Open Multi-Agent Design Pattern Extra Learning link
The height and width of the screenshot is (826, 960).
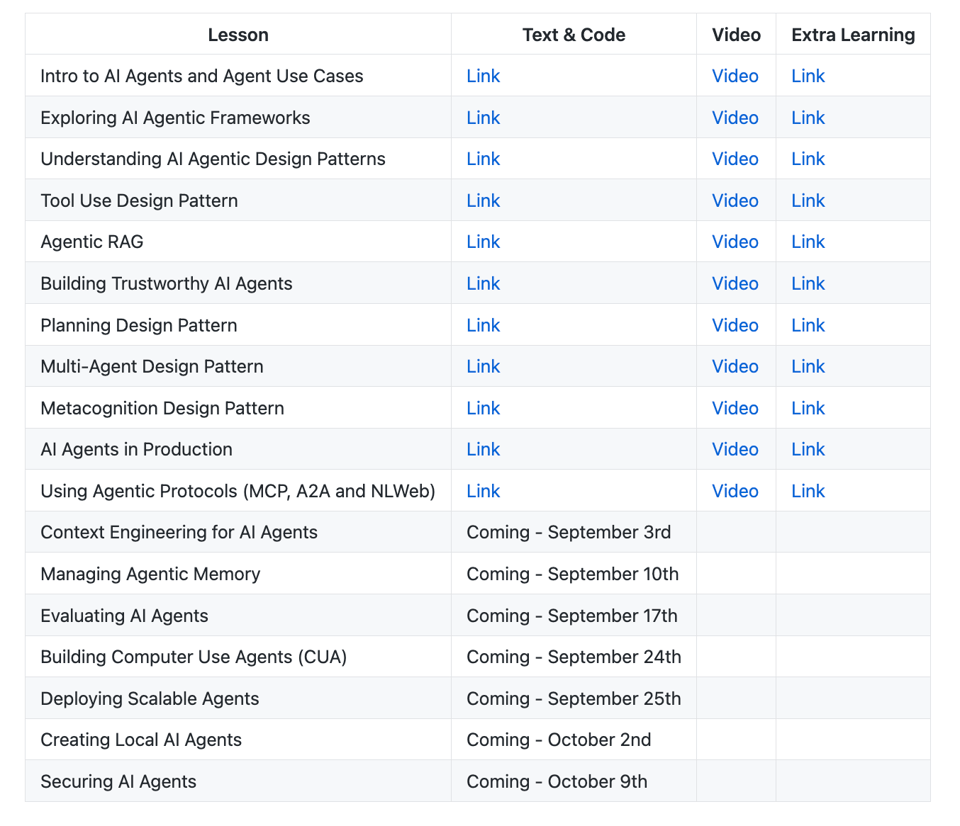808,367
